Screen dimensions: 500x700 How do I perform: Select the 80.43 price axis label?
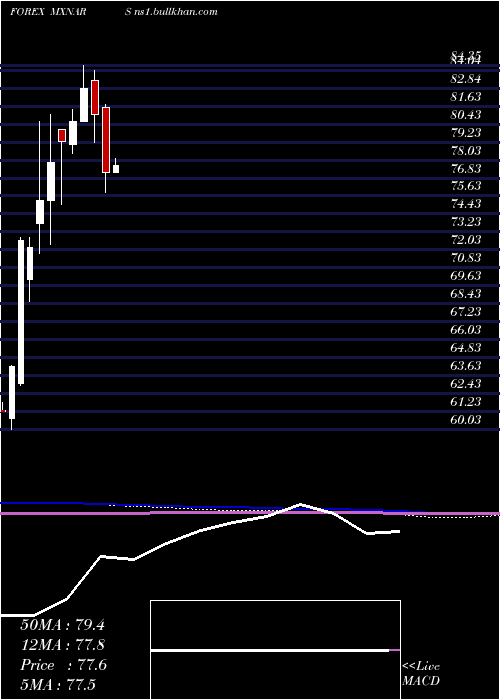click(x=466, y=115)
